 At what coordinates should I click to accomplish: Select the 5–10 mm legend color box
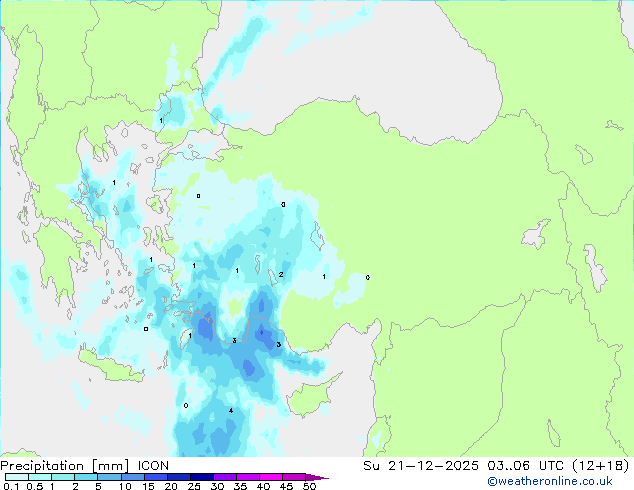click(109, 477)
